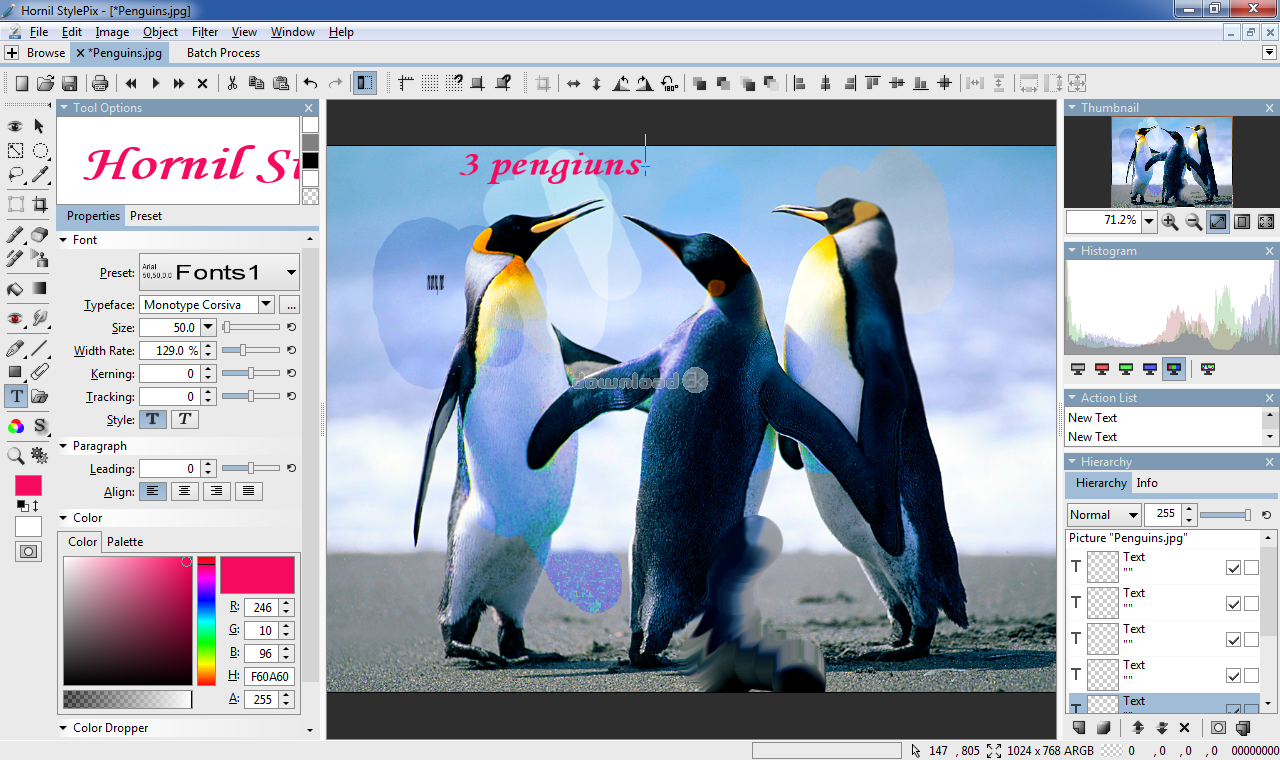This screenshot has width=1280, height=760.
Task: Open the Filter menu
Action: (x=205, y=32)
